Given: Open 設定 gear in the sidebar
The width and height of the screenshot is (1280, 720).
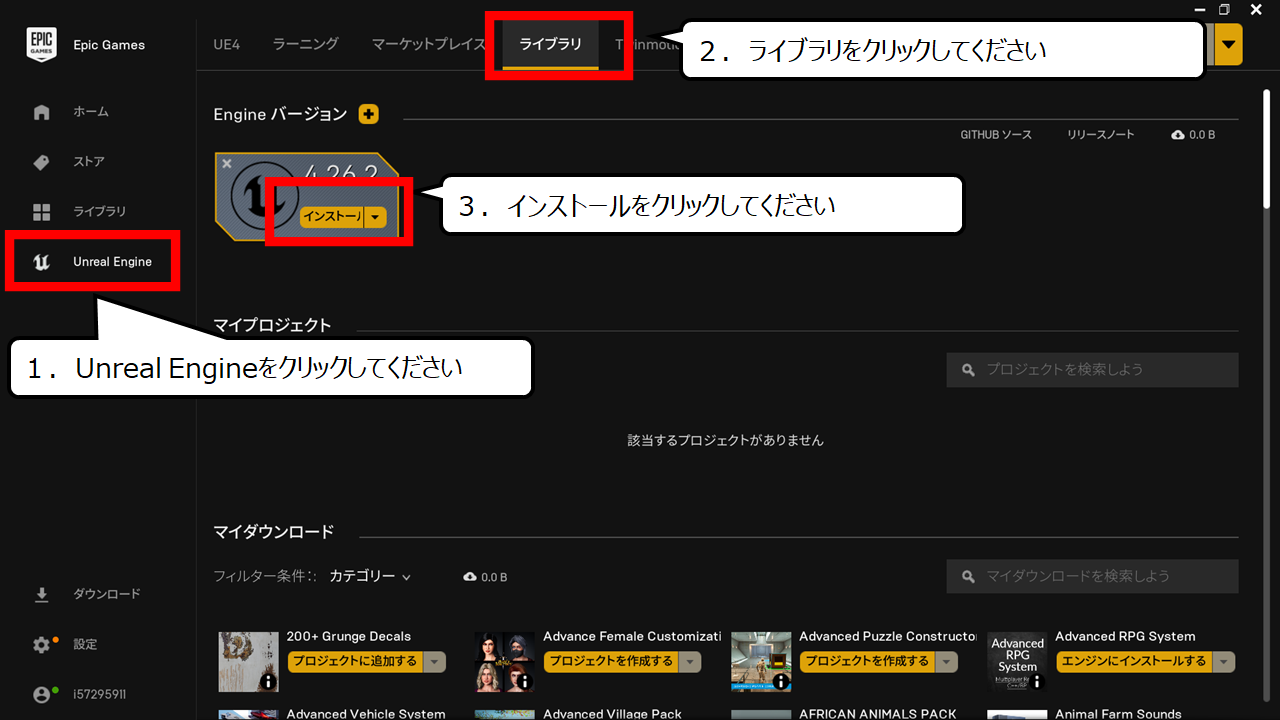Looking at the screenshot, I should click(x=41, y=645).
